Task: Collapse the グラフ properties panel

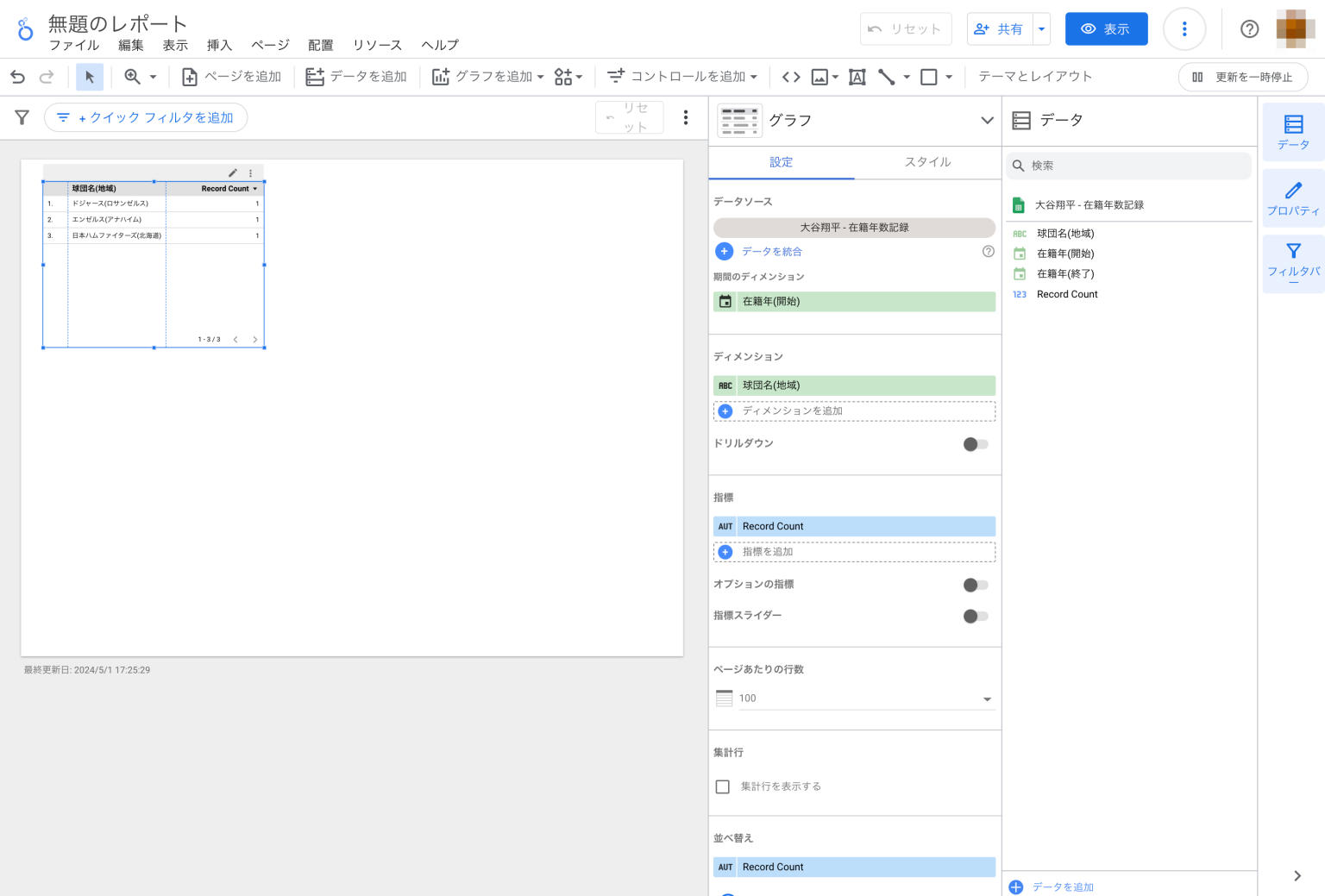Action: [987, 121]
